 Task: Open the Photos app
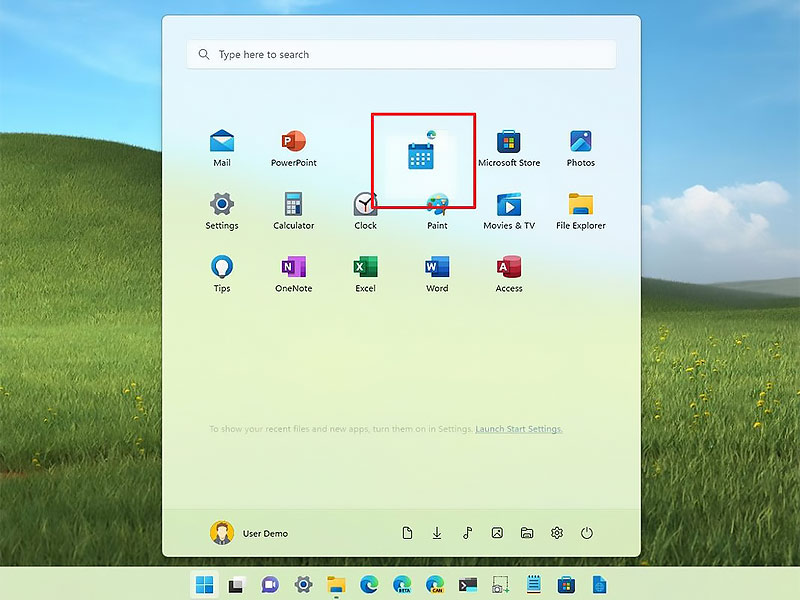(x=581, y=148)
